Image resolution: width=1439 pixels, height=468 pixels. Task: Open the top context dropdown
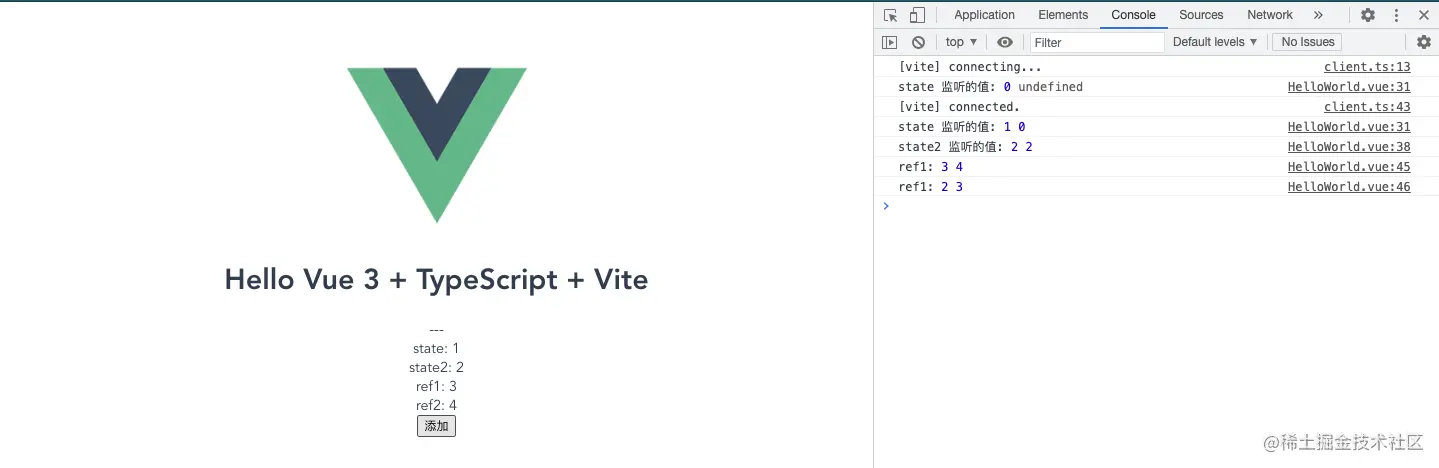point(961,42)
